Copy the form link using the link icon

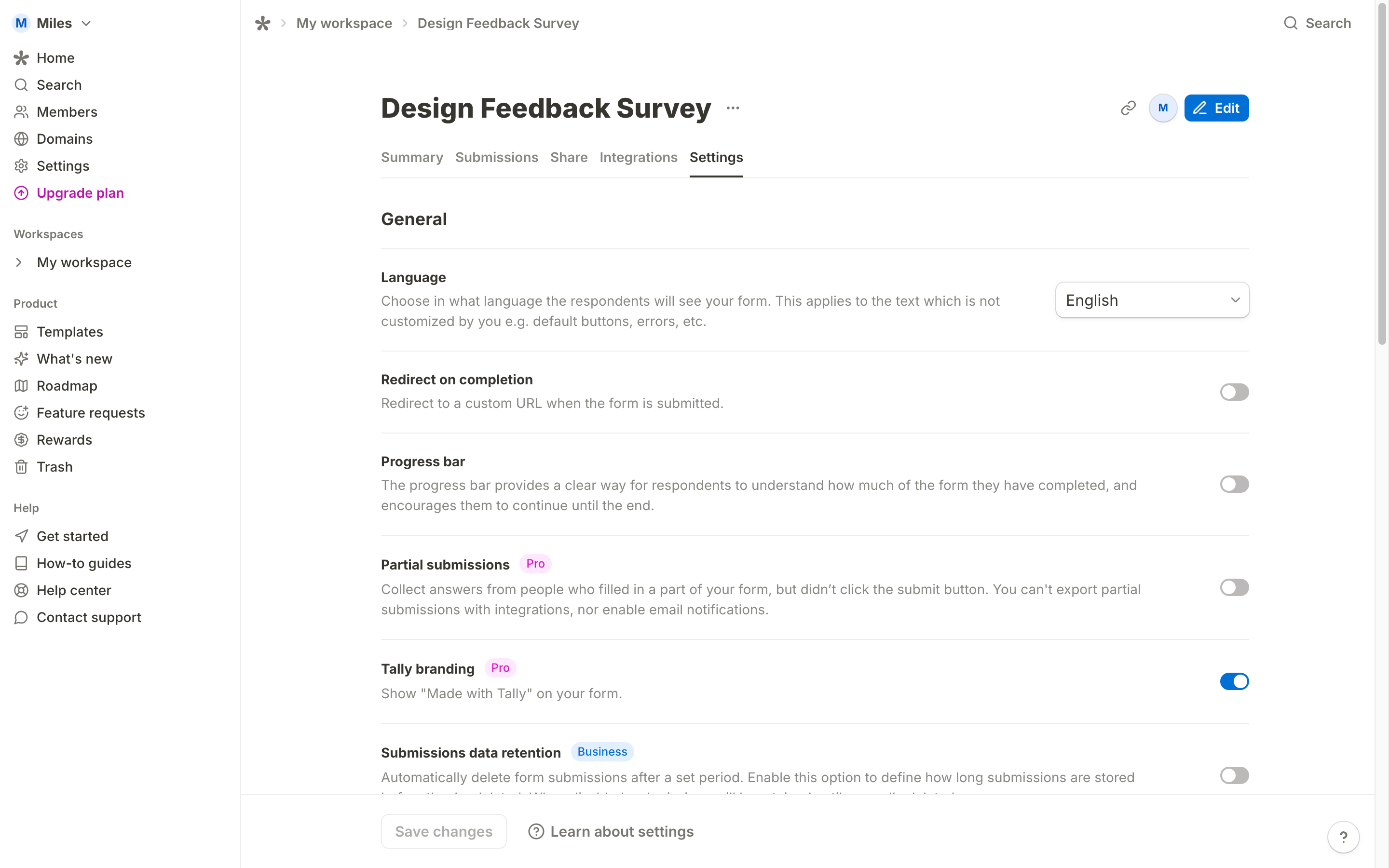tap(1127, 108)
